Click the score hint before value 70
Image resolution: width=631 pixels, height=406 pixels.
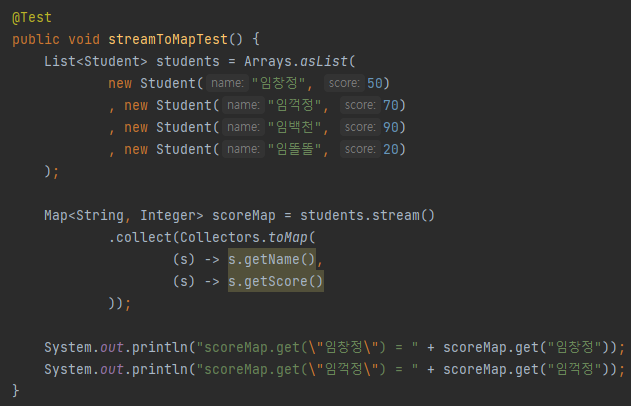[x=359, y=105]
